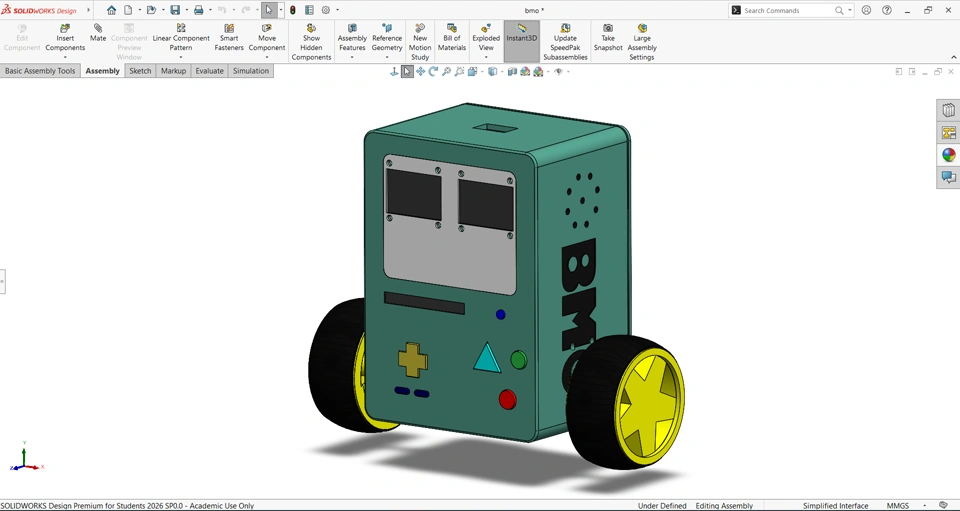Open the user Login account icon
The width and height of the screenshot is (960, 511).
point(866,10)
